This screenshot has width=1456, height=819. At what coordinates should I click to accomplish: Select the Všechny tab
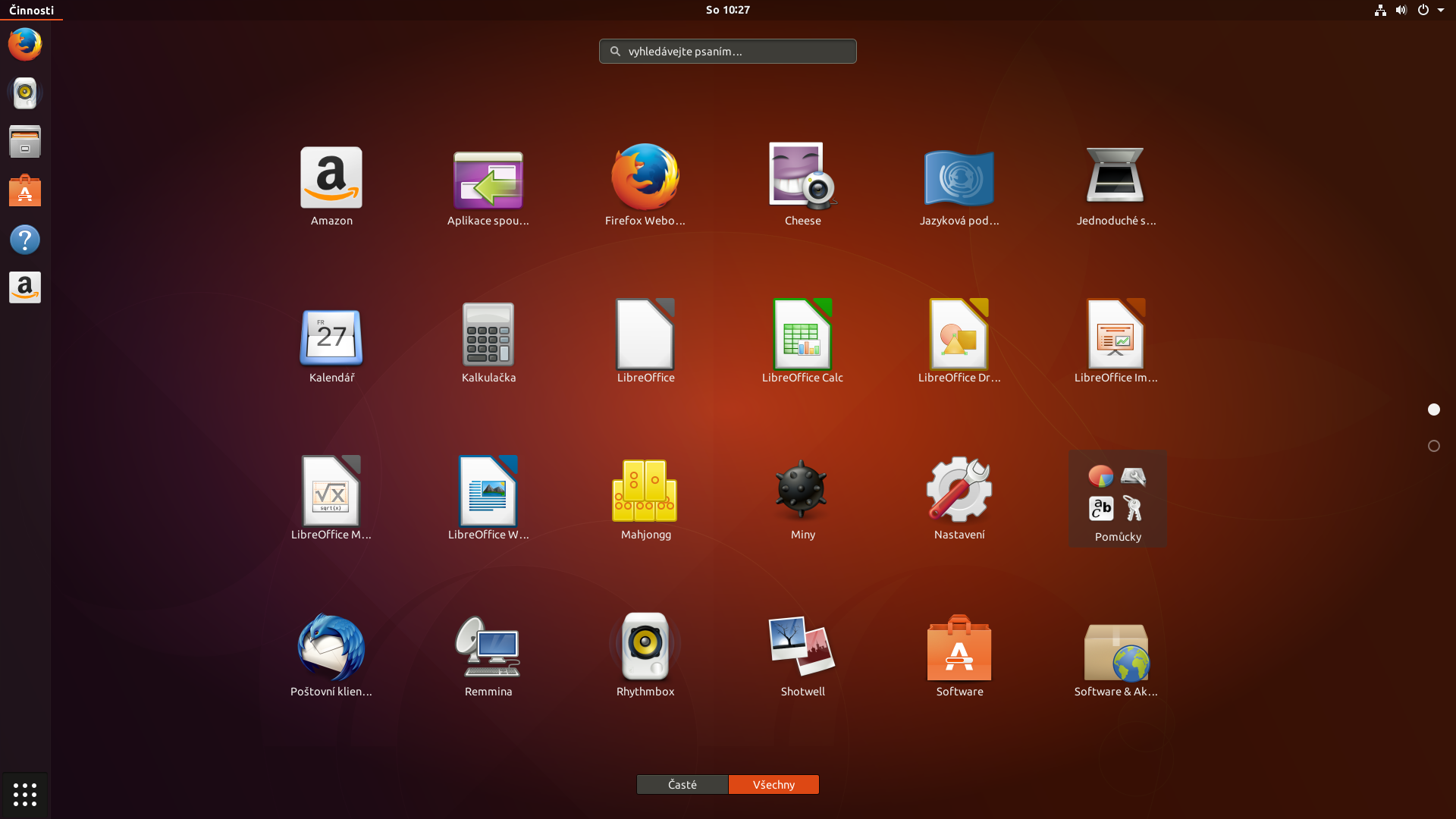click(773, 784)
